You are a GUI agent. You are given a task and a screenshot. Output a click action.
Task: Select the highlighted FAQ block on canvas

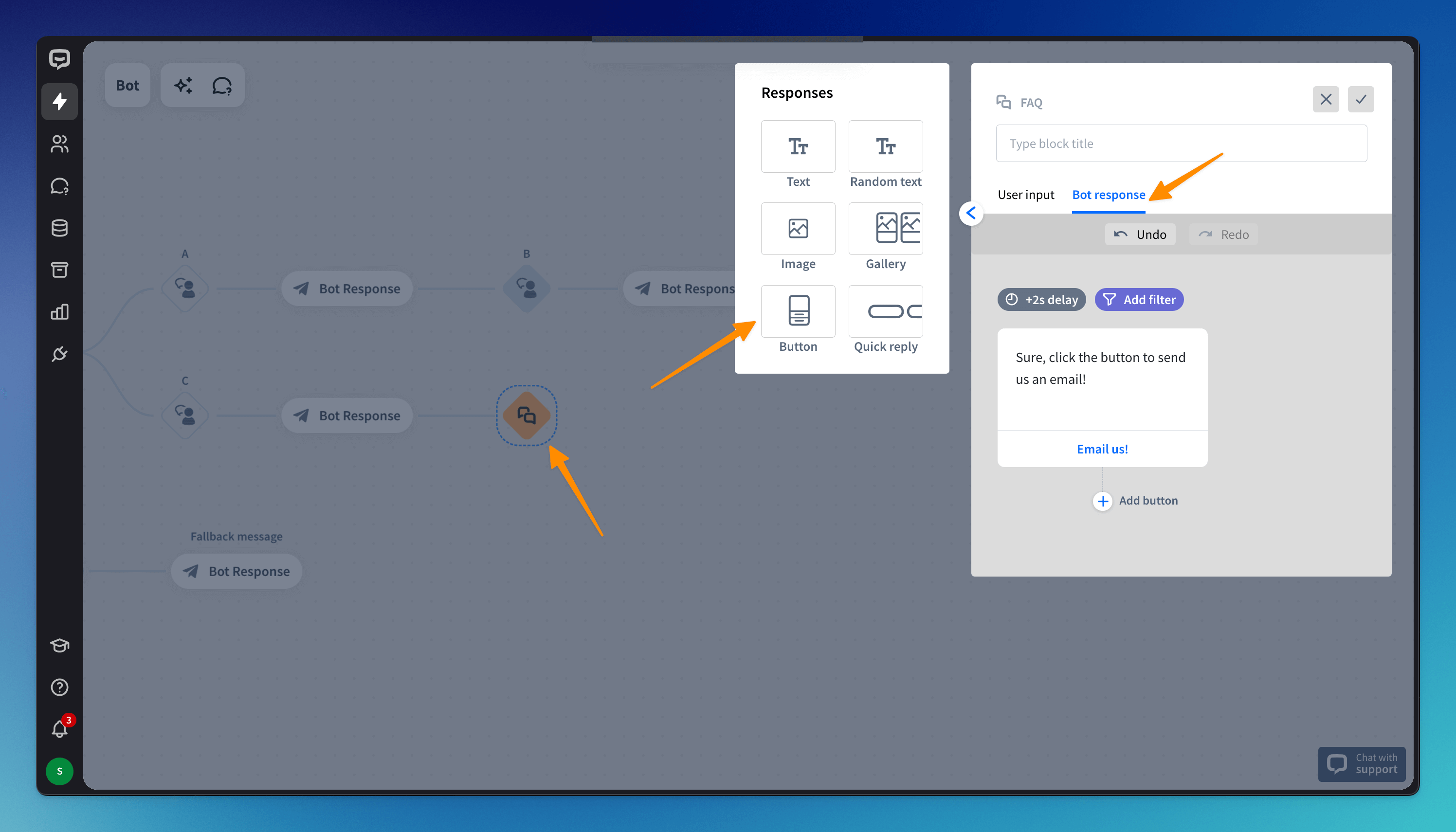[x=526, y=416]
